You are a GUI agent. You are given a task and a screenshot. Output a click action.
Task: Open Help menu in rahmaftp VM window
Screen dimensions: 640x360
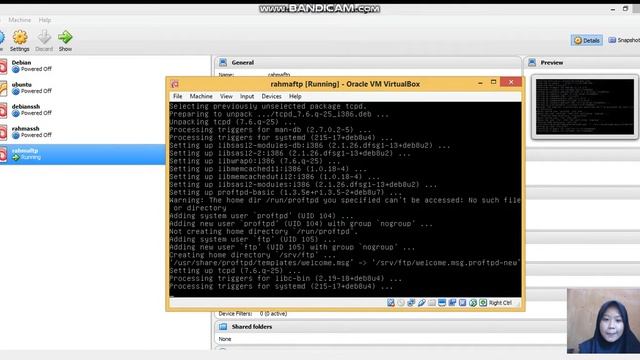295,96
